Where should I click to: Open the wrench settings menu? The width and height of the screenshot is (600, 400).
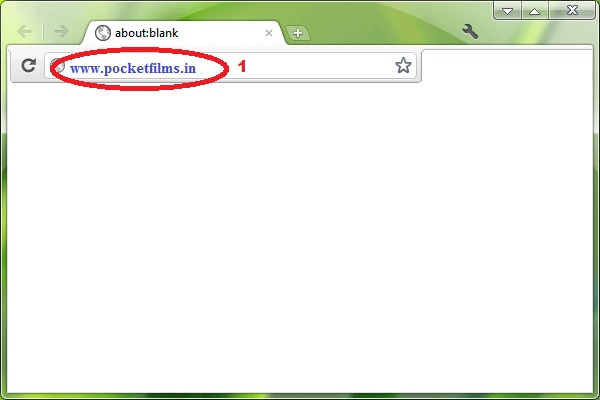[470, 31]
